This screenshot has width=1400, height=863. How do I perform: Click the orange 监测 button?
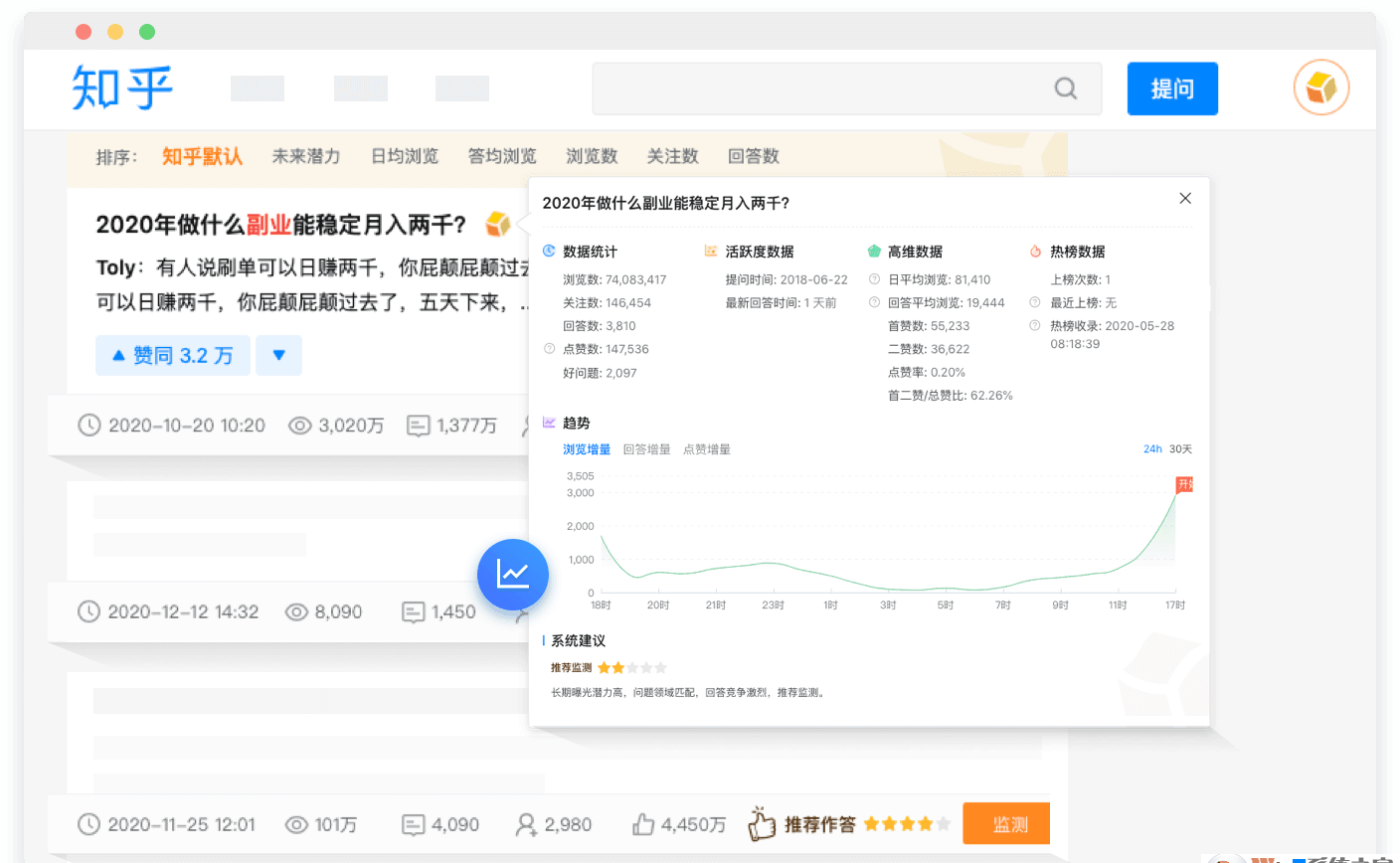pos(1006,824)
